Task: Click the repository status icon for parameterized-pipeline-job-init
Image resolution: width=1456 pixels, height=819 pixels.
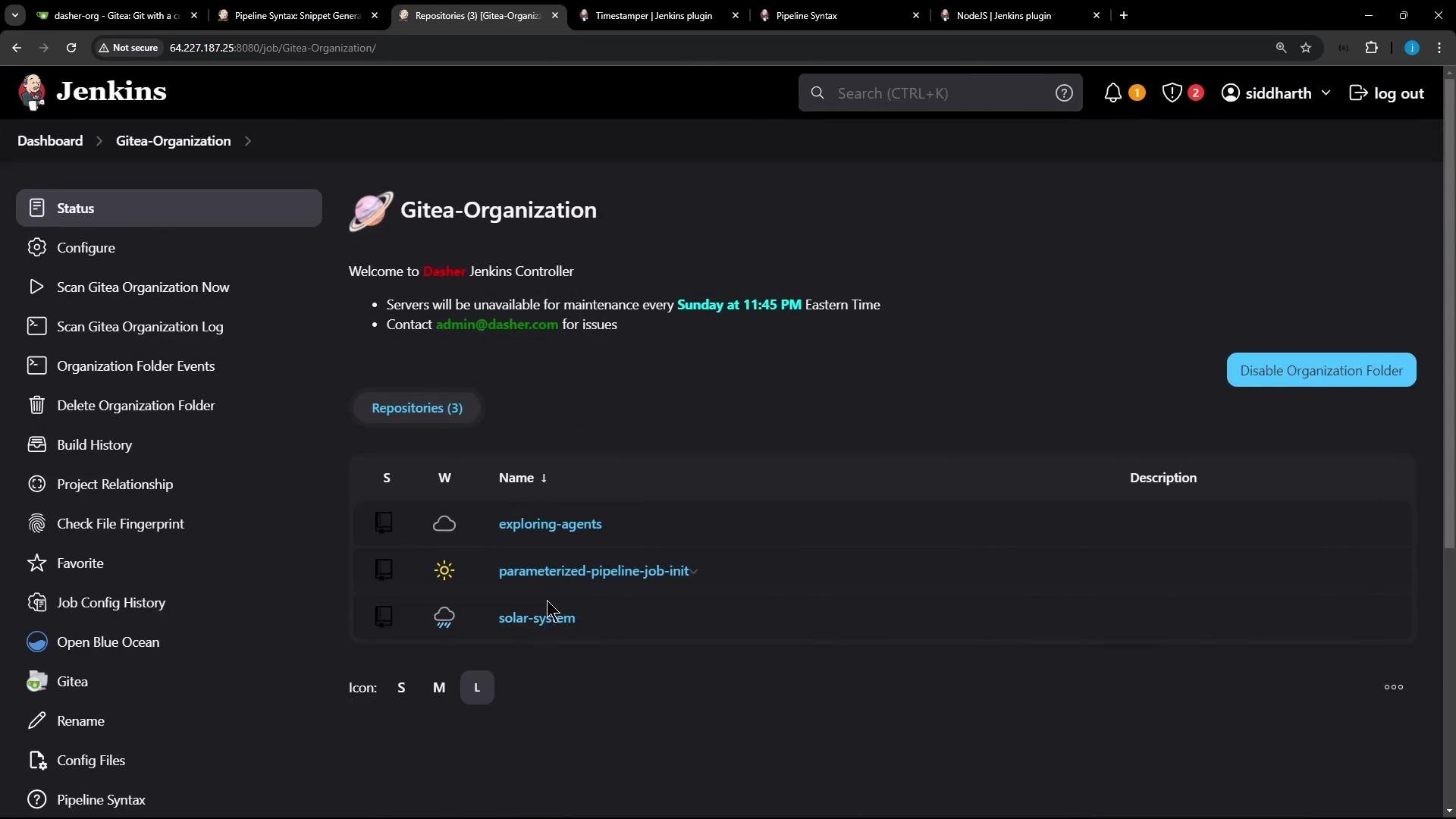Action: (384, 570)
